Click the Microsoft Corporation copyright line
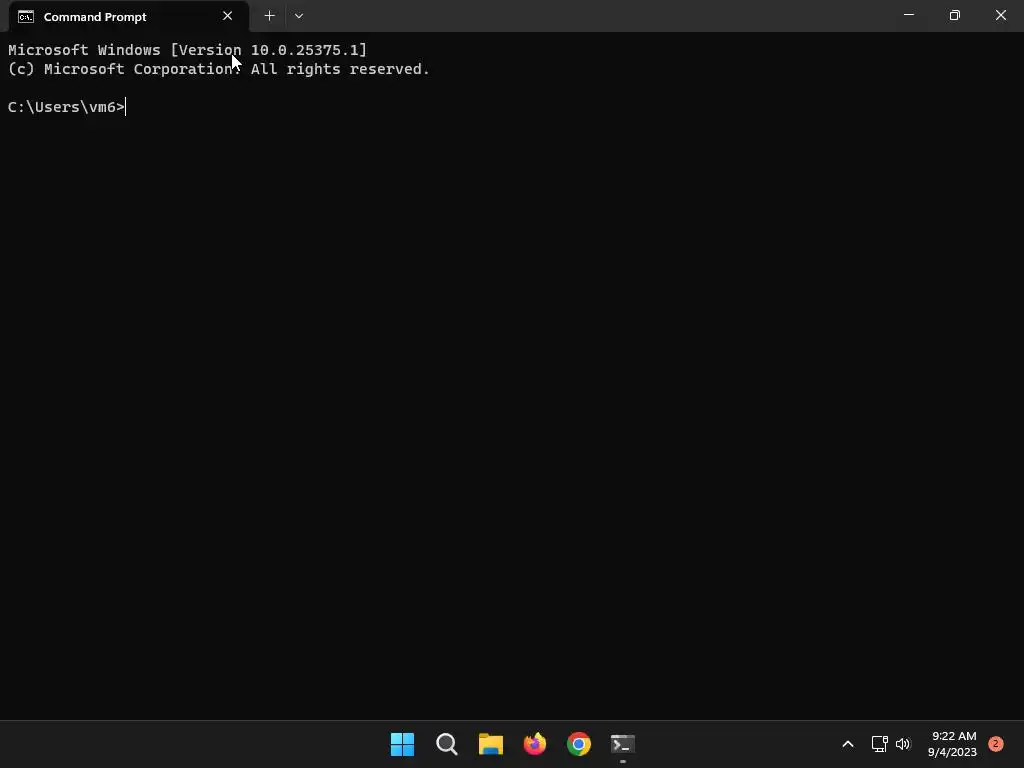 coord(219,69)
